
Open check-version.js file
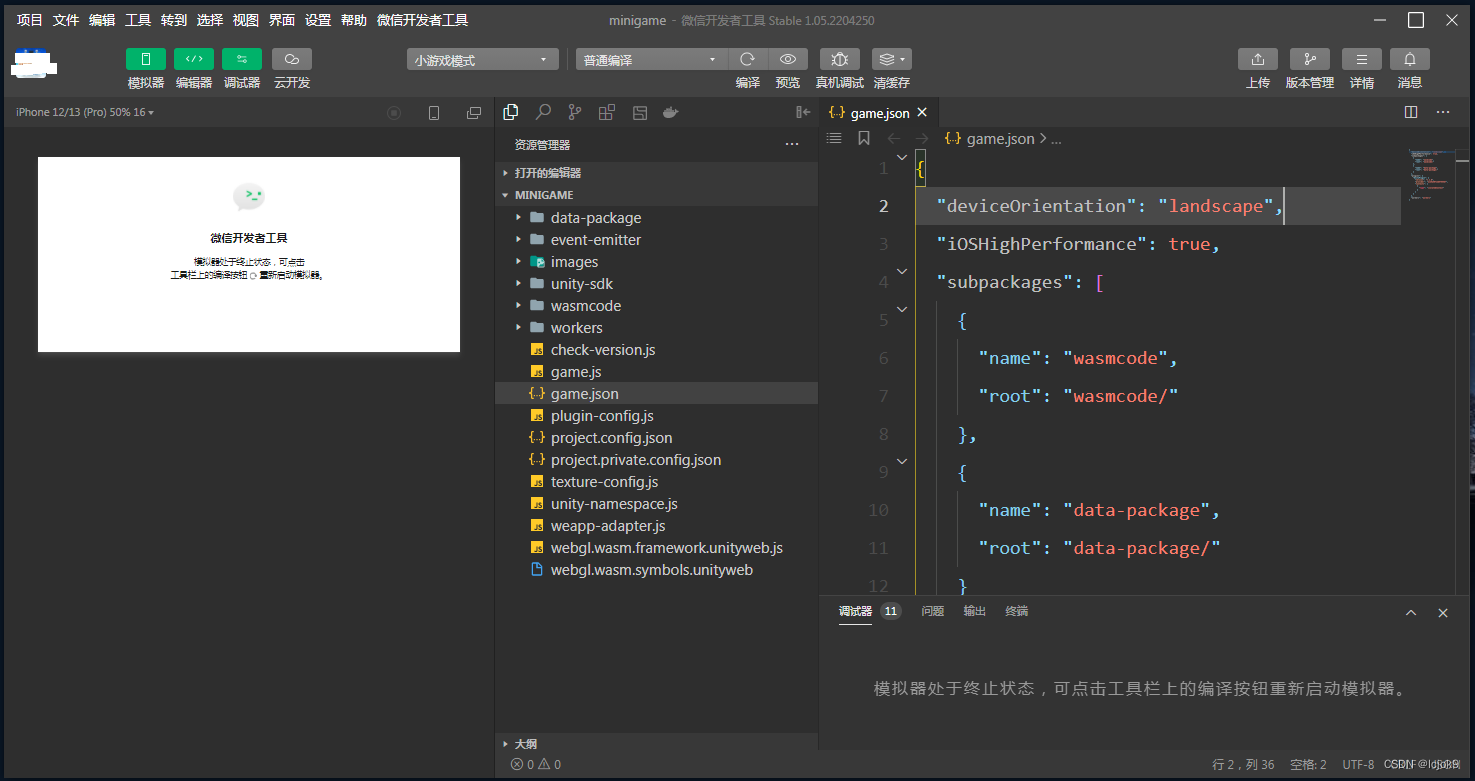click(x=656, y=350)
